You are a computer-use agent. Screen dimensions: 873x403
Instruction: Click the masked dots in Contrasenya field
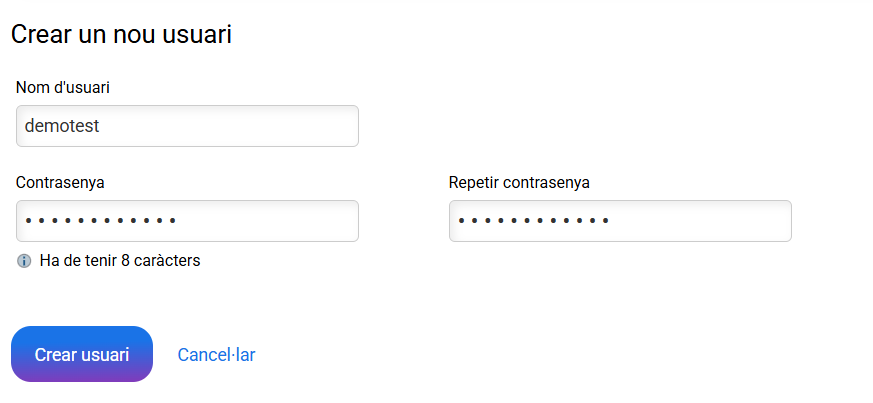(100, 221)
